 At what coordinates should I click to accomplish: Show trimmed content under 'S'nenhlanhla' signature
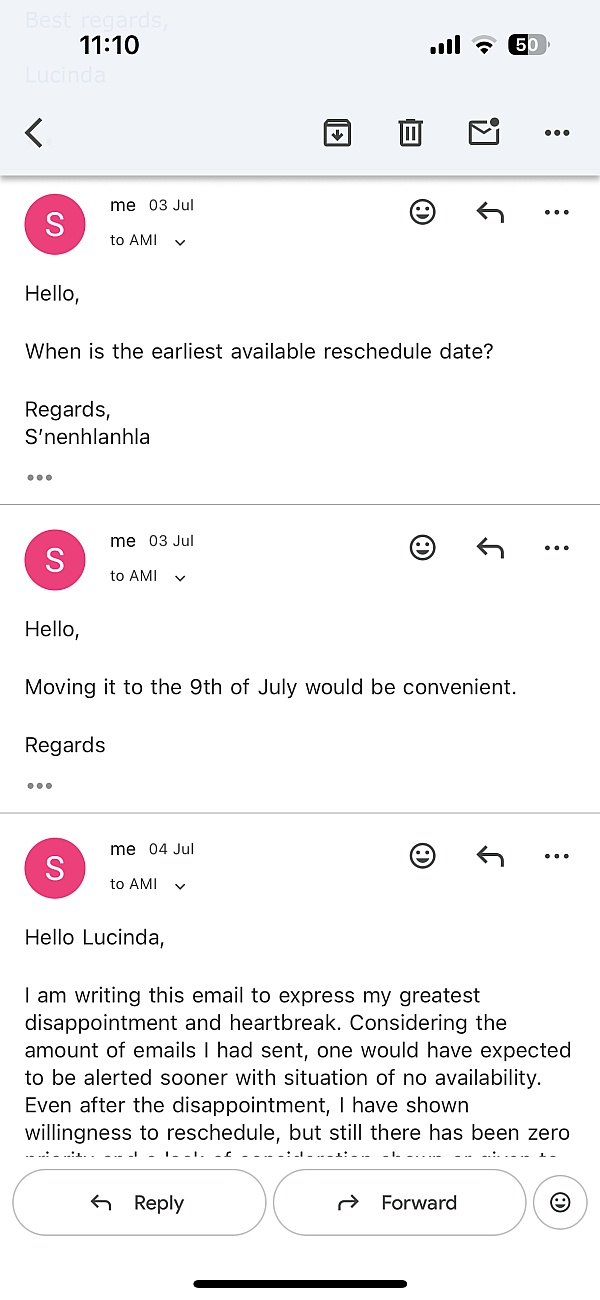[40, 477]
